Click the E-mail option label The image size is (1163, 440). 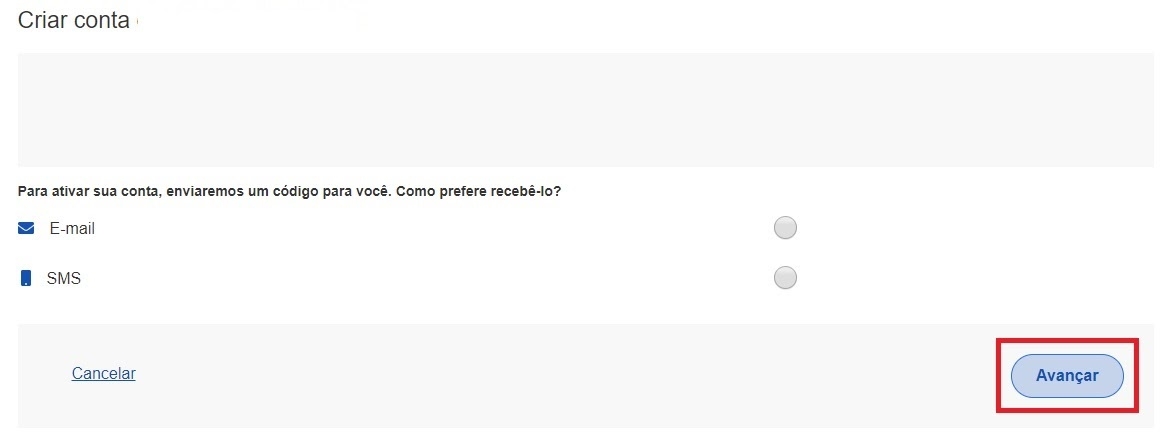pos(72,229)
